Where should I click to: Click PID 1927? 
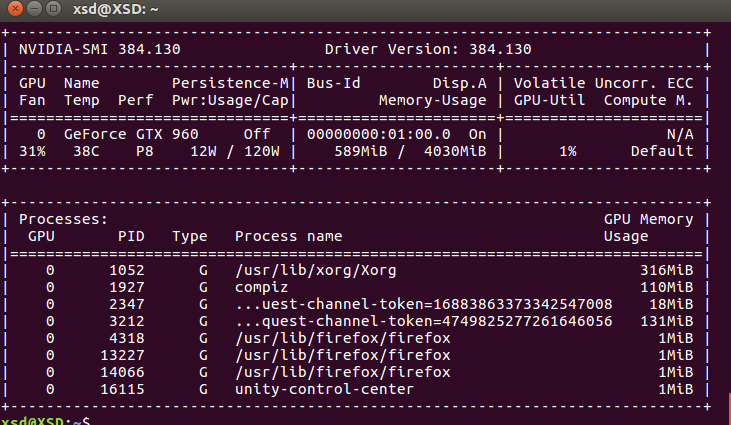pos(127,288)
